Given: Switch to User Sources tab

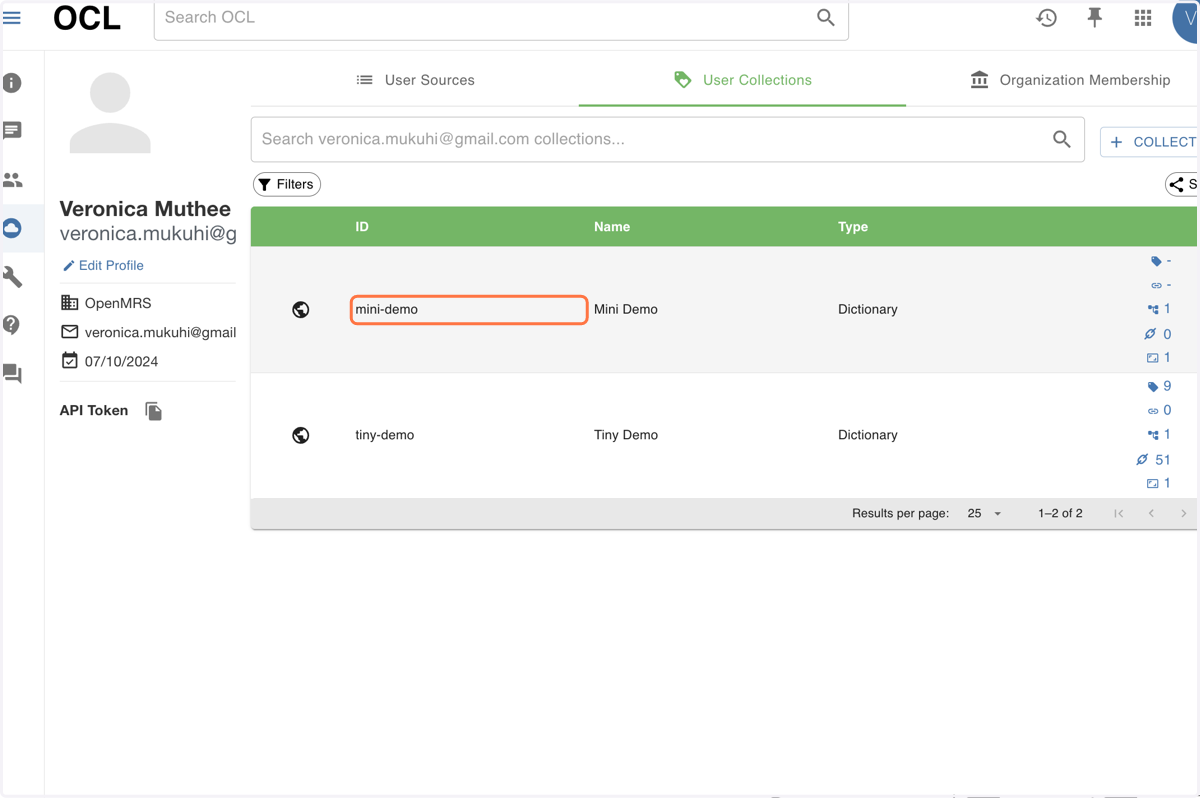Looking at the screenshot, I should (x=415, y=80).
